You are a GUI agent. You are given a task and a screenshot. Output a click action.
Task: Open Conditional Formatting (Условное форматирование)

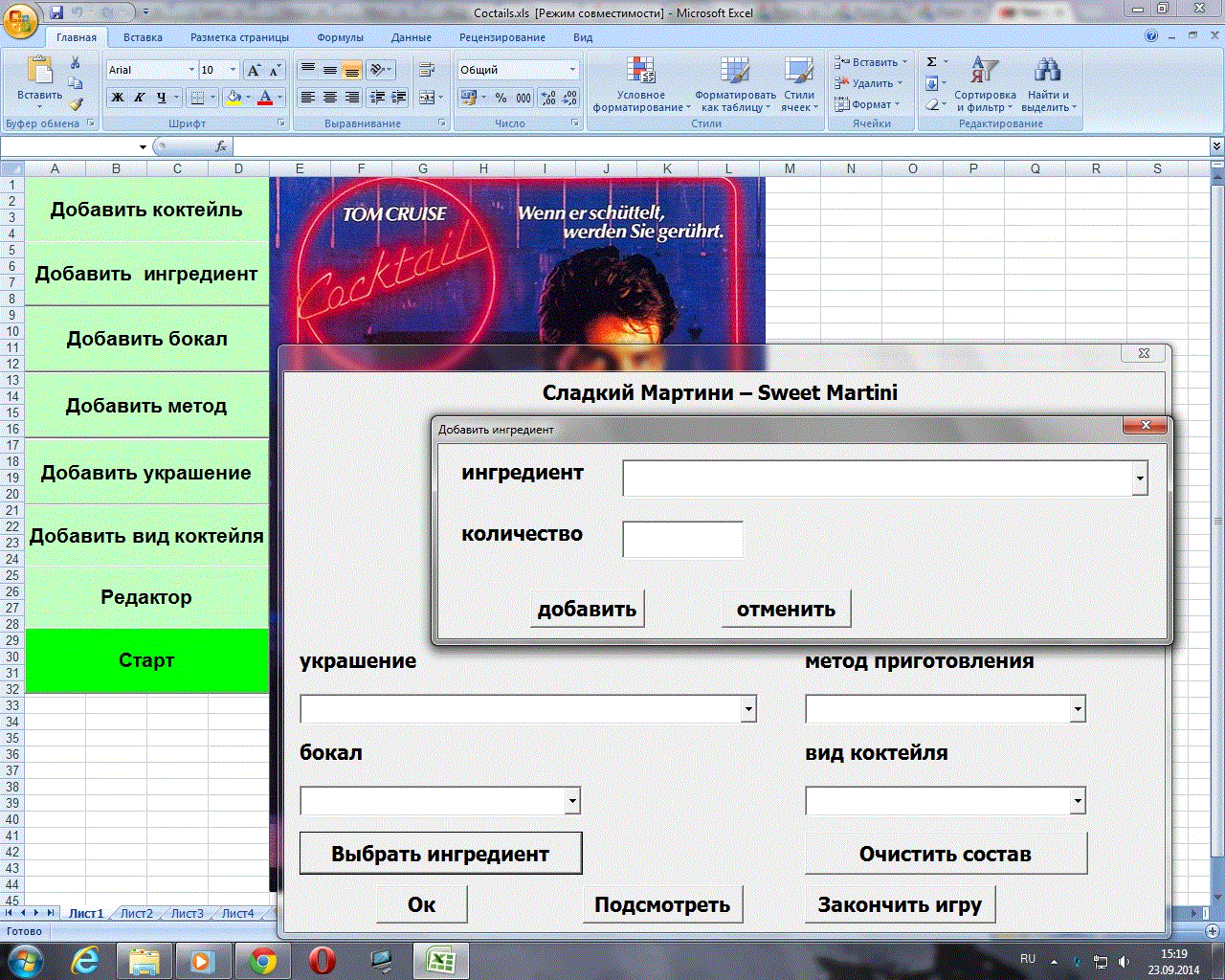640,84
